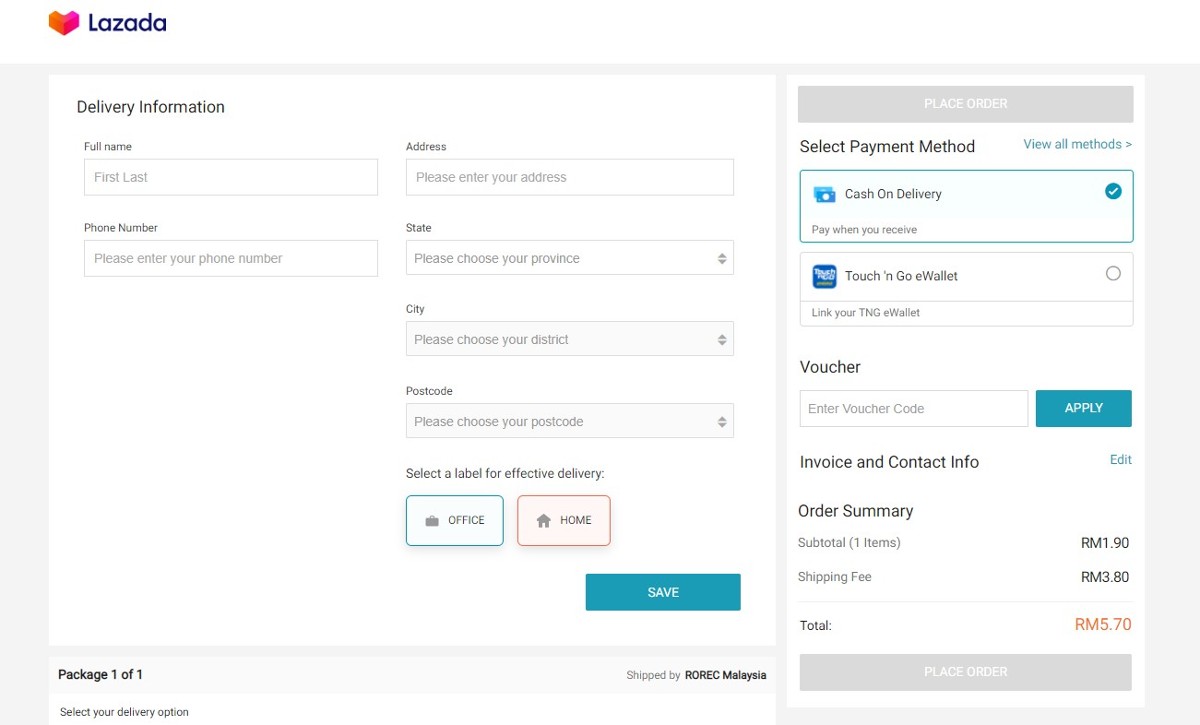This screenshot has height=725, width=1200.
Task: Choose the HOME delivery label
Action: (563, 520)
